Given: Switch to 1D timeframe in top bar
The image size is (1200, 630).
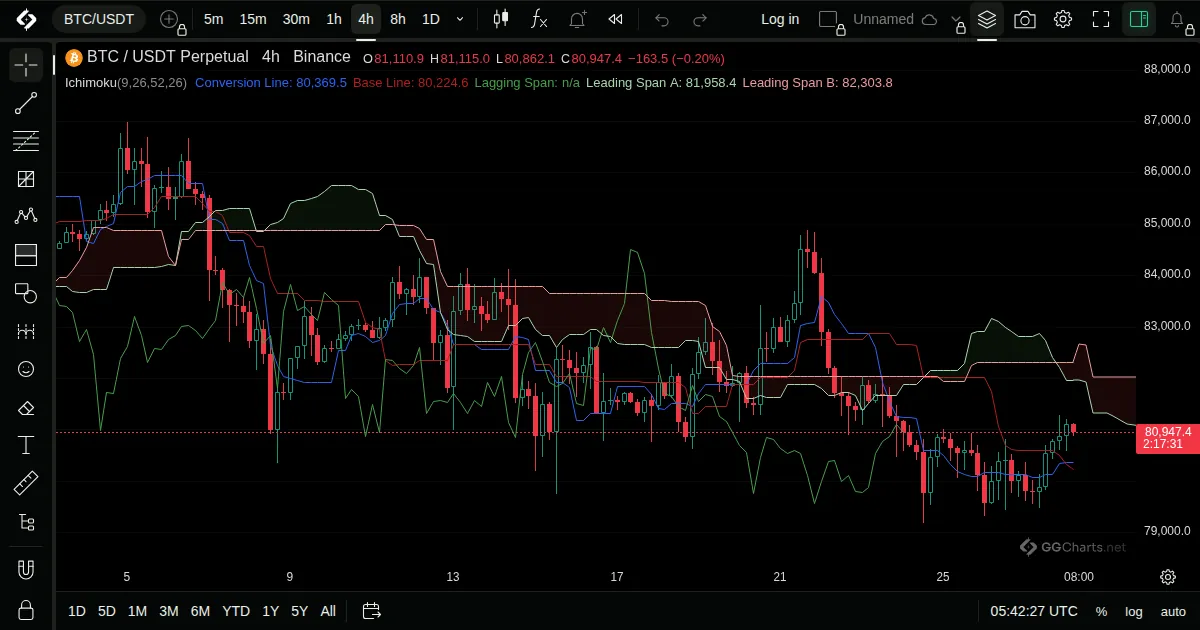Looking at the screenshot, I should point(431,19).
